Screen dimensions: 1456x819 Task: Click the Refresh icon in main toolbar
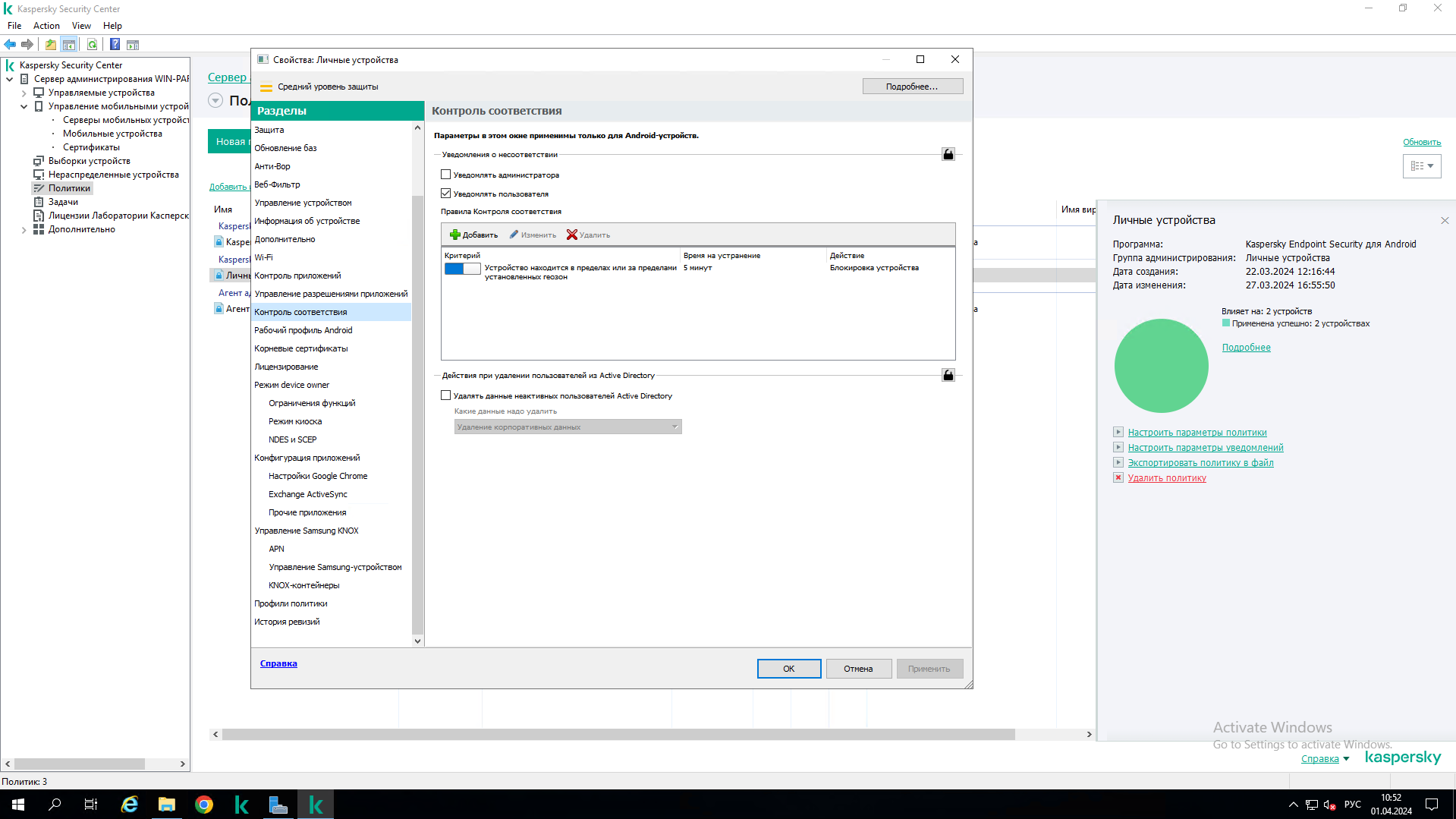[92, 45]
